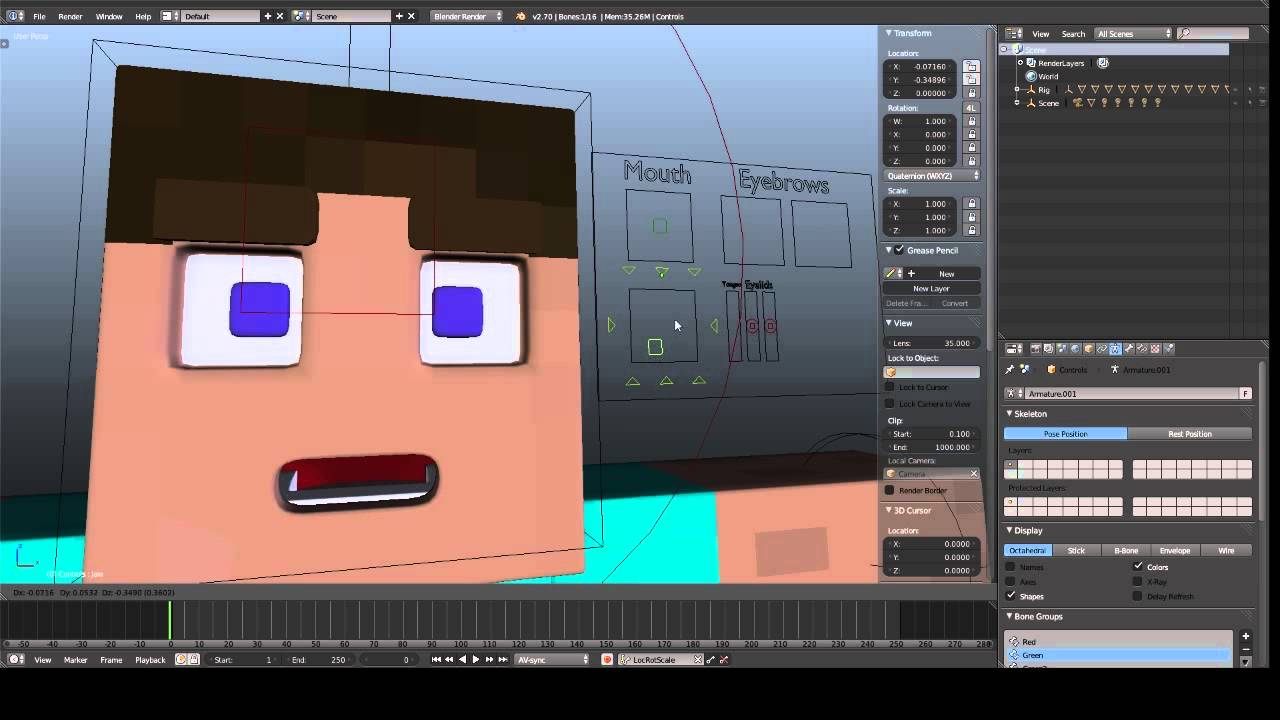
Task: Open the Window menu
Action: tap(109, 17)
